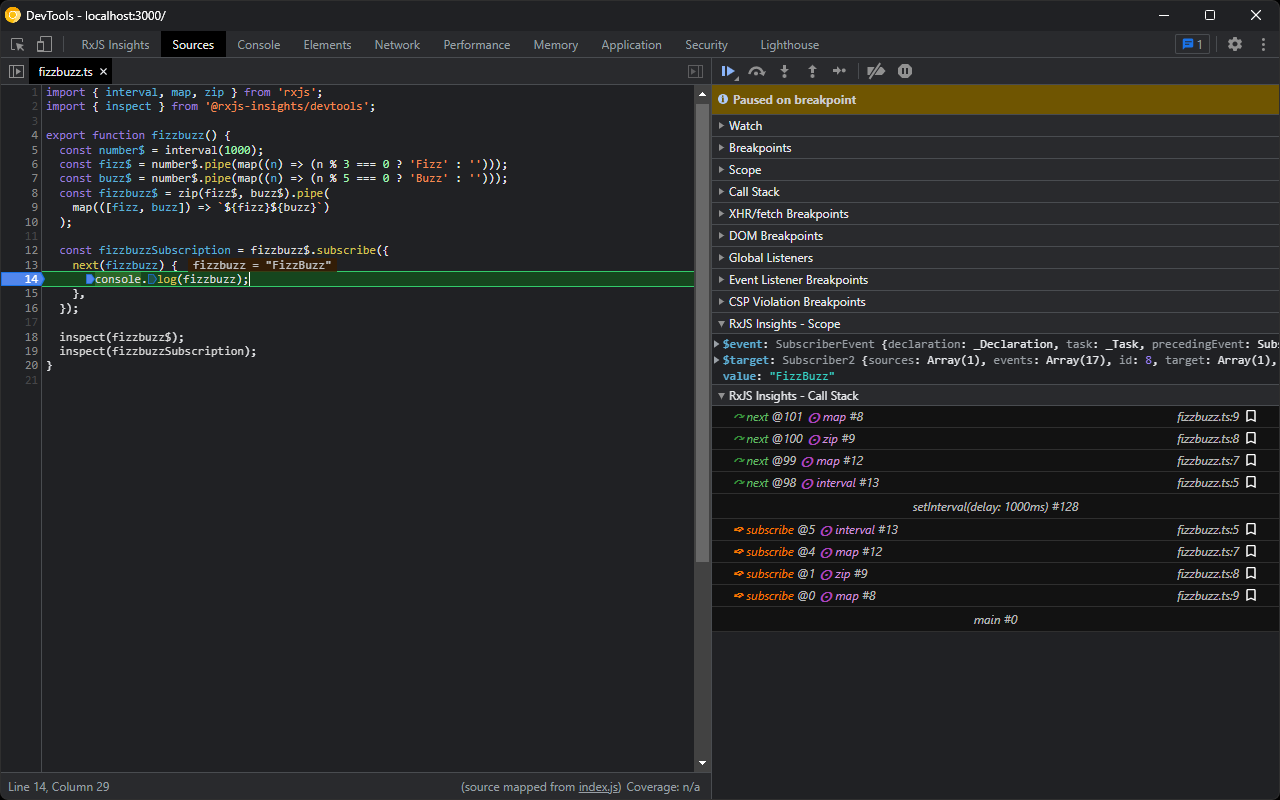
Task: Expand the Watch section
Action: (996, 126)
